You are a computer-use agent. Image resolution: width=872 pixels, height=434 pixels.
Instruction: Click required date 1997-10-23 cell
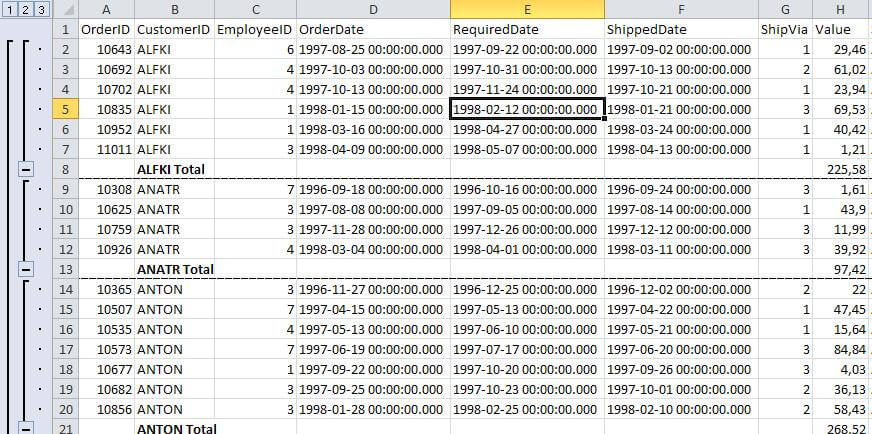(x=527, y=390)
